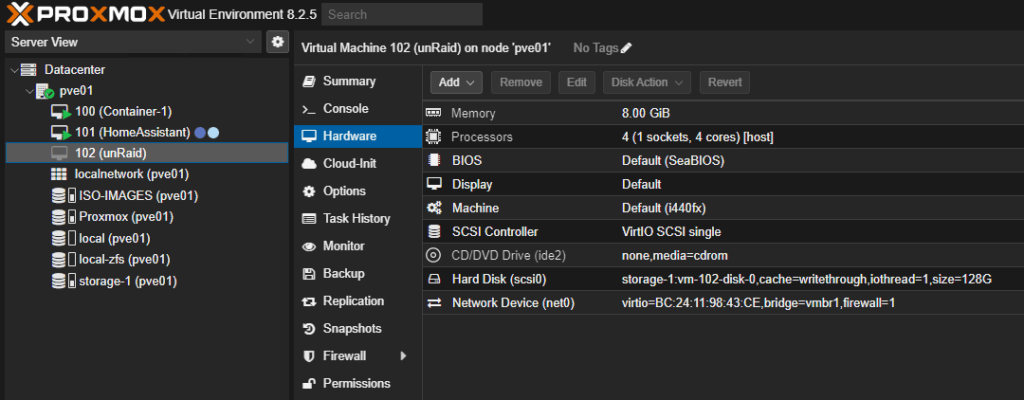Collapse the Datacenter tree node
The image size is (1024, 400).
coord(14,70)
